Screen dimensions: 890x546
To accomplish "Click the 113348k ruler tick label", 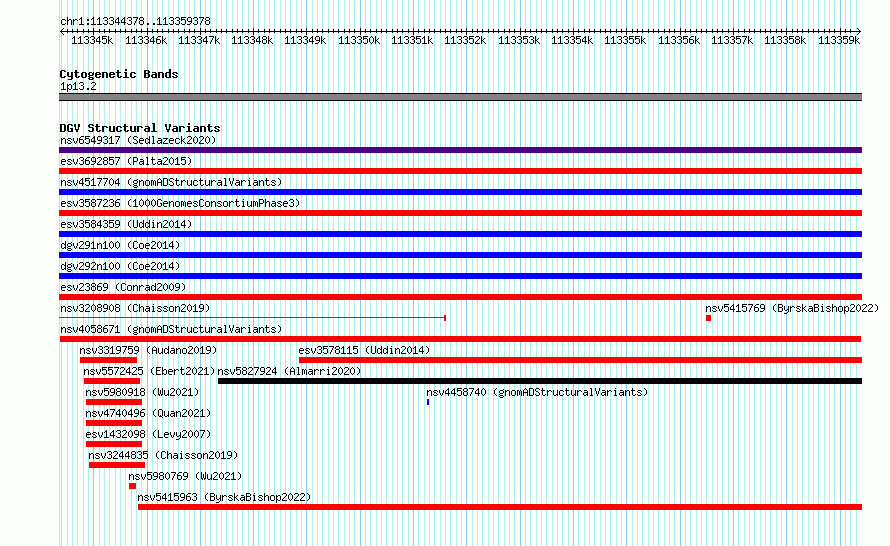I will point(252,41).
